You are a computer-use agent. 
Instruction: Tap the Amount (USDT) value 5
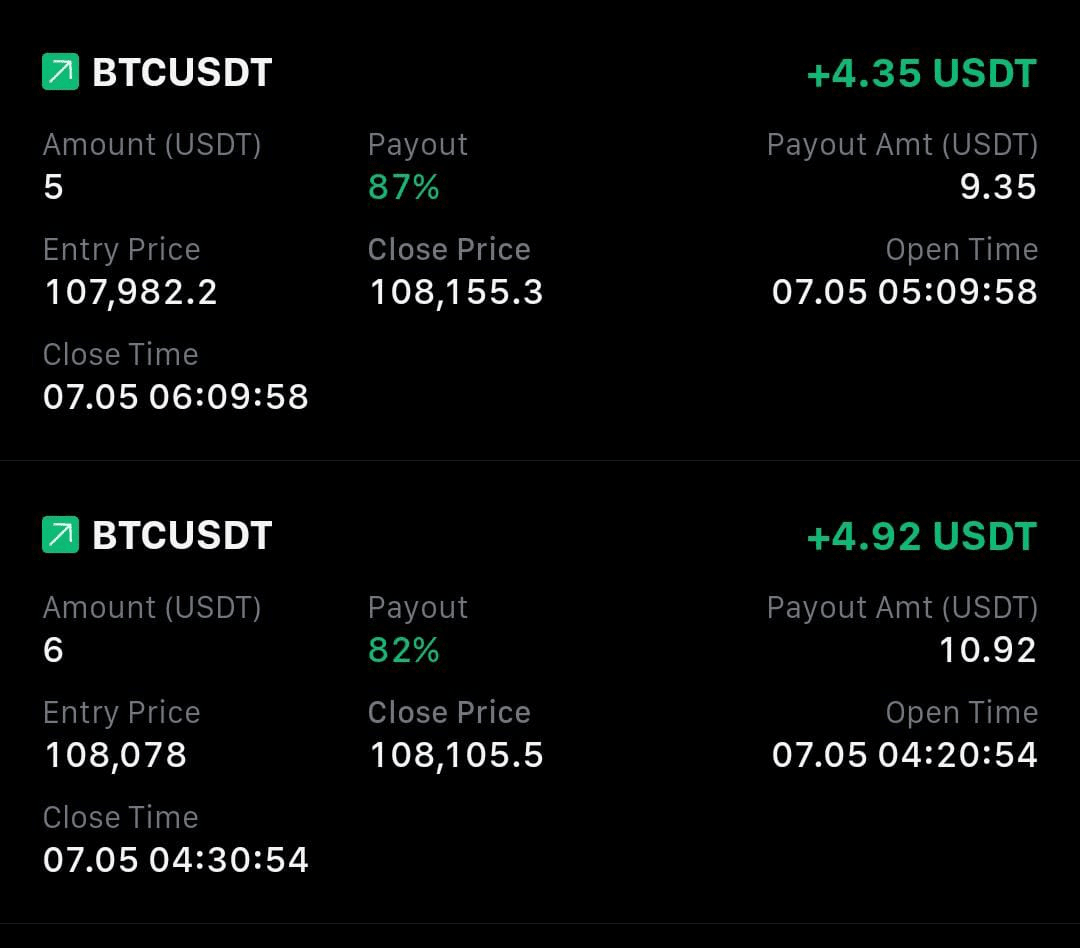pyautogui.click(x=53, y=187)
